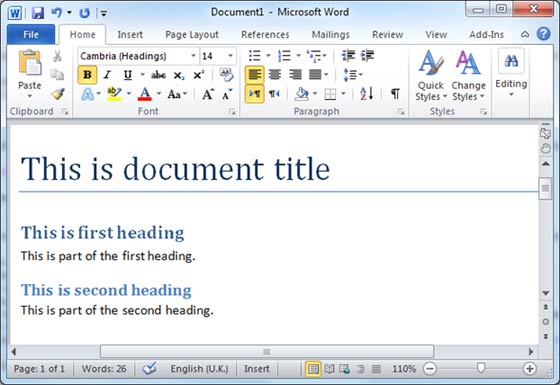Click the zoom slider handle
This screenshot has width=560, height=385.
pos(481,368)
